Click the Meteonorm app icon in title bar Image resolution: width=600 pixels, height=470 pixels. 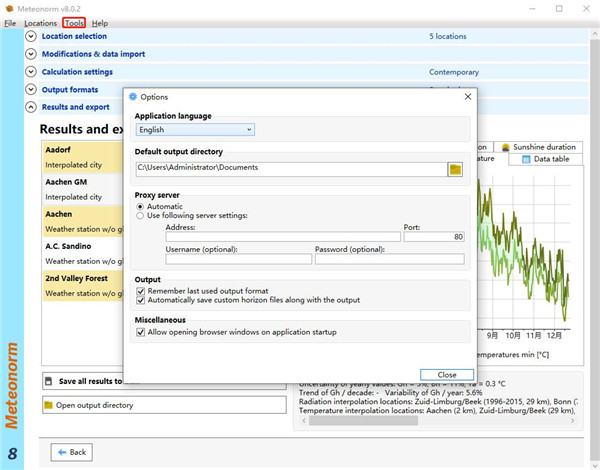pyautogui.click(x=10, y=8)
